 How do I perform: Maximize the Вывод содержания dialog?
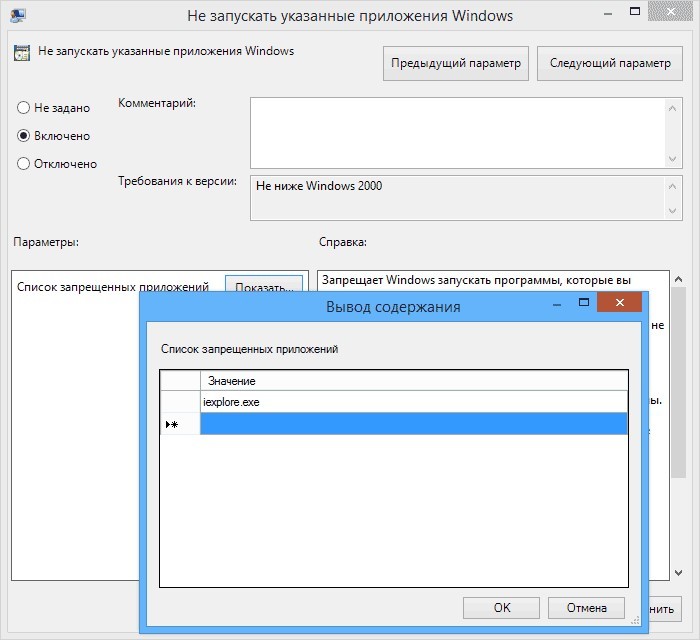583,303
